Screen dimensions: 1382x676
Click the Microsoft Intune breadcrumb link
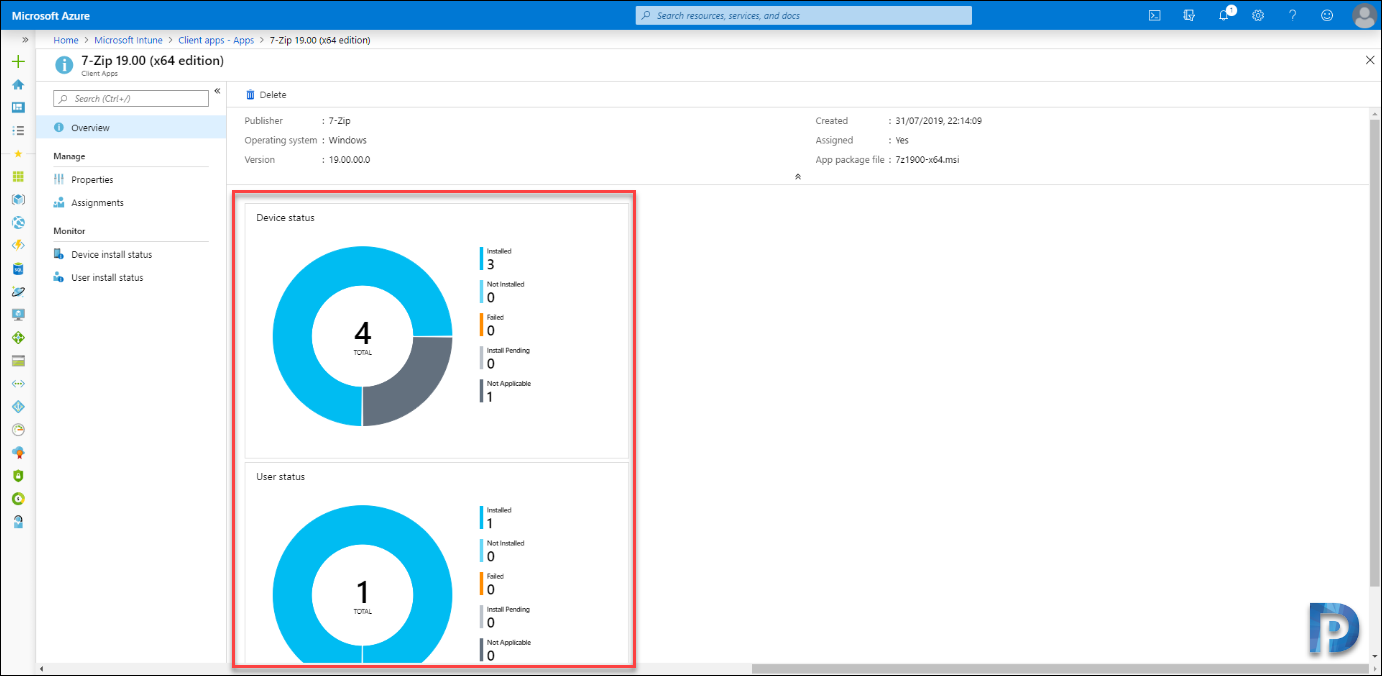tap(129, 40)
